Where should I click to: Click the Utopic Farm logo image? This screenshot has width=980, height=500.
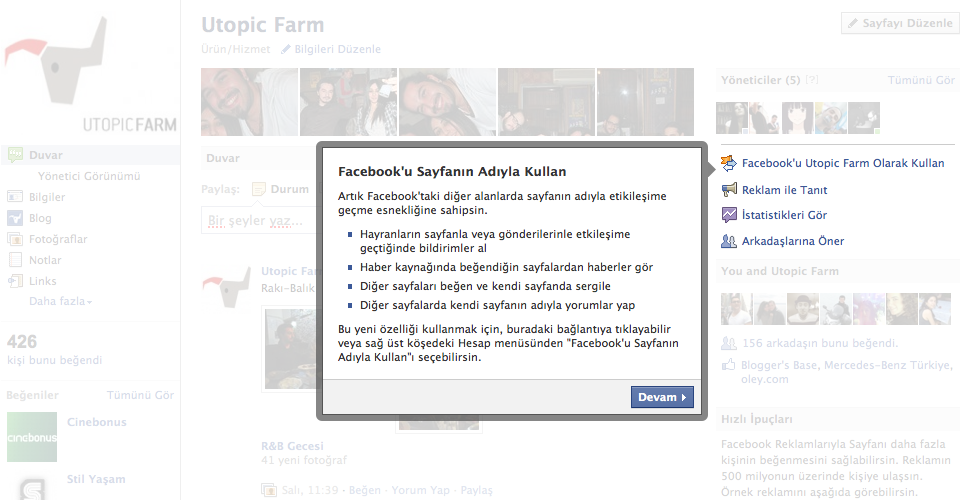(x=90, y=75)
